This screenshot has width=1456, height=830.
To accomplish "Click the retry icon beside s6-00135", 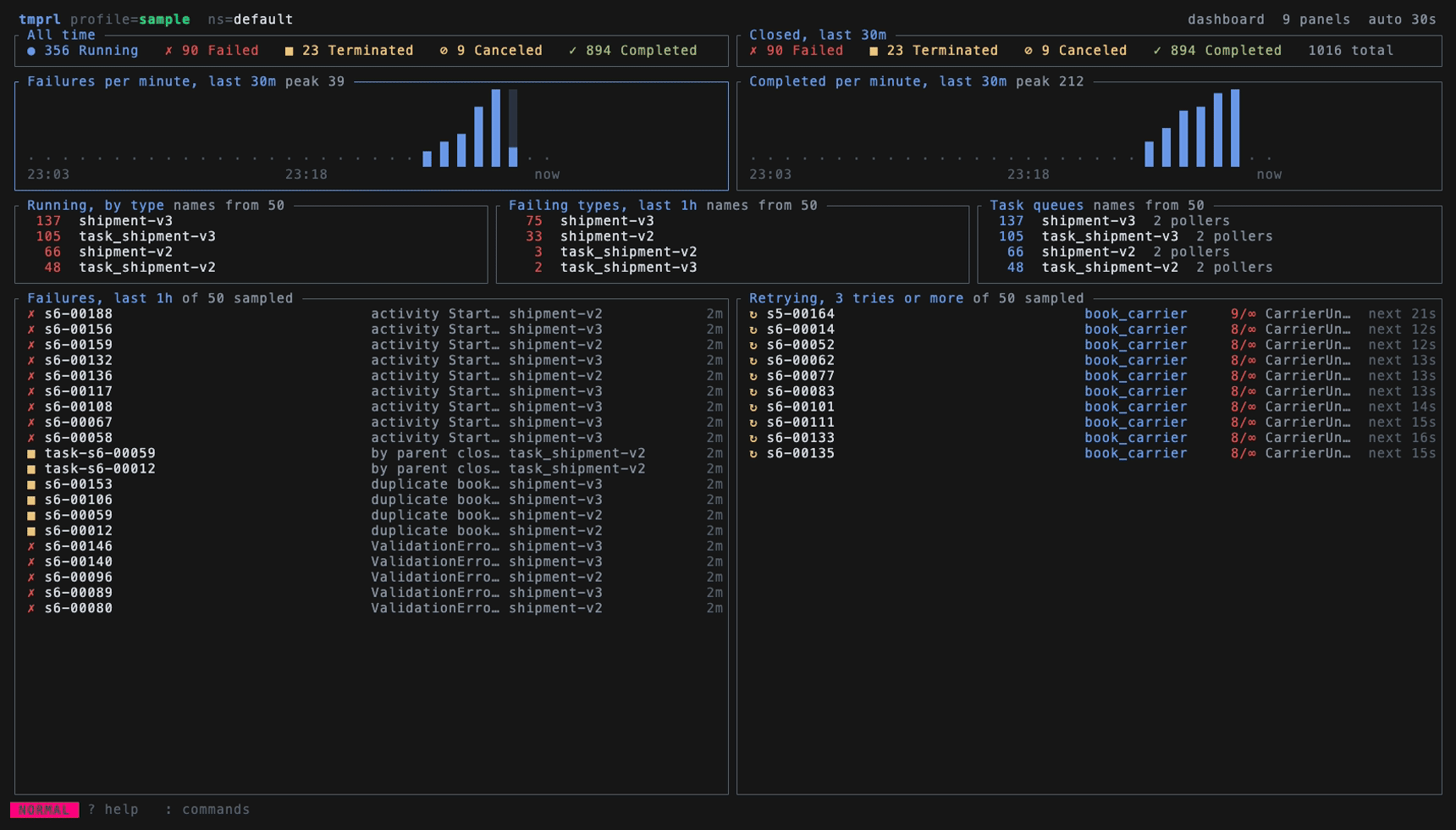I will [753, 454].
